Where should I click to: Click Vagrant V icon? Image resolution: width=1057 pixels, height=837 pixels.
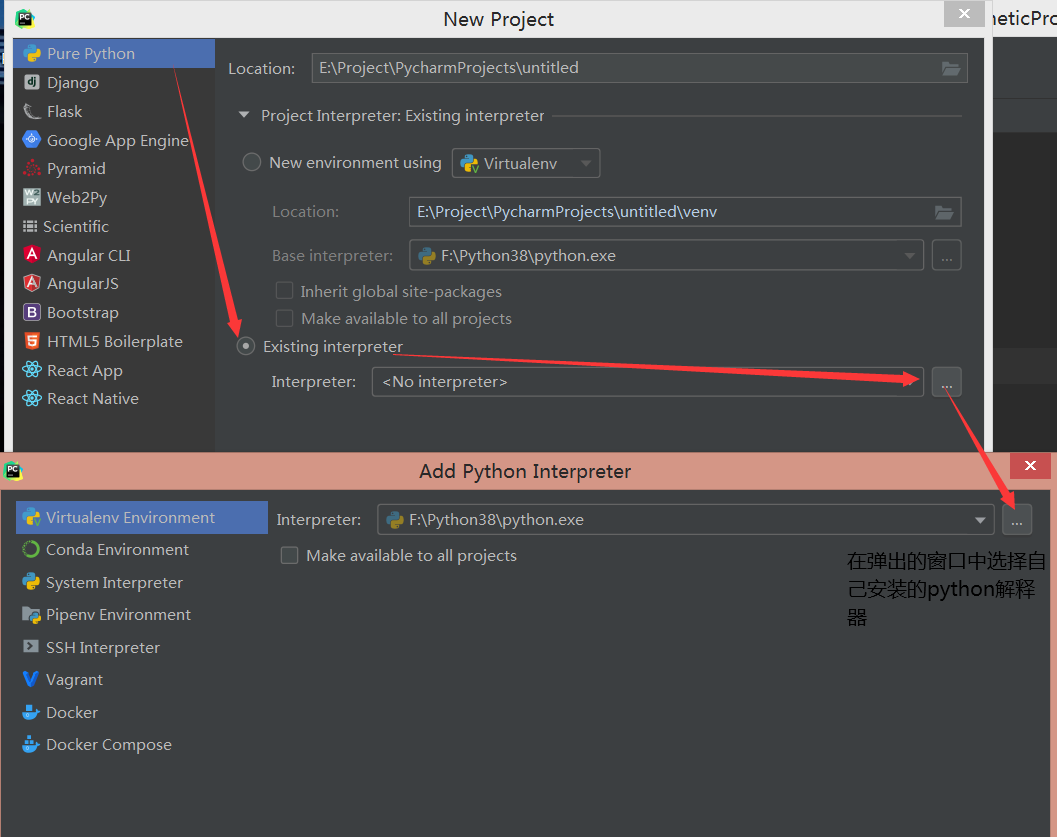31,679
